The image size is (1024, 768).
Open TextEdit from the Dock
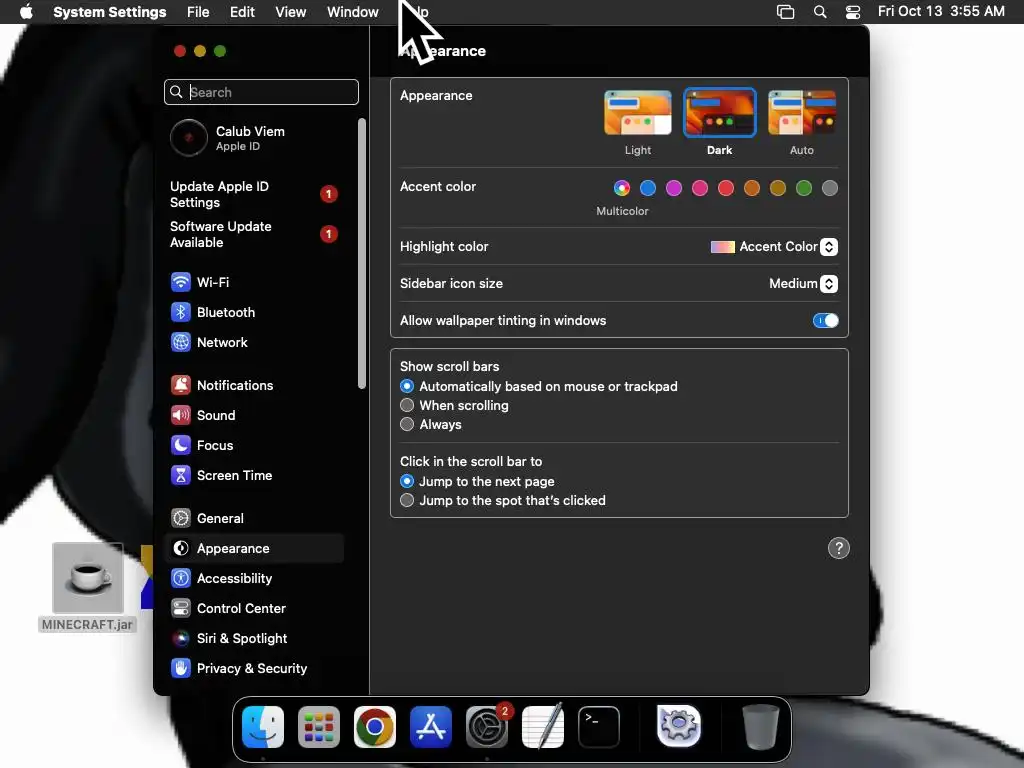pyautogui.click(x=543, y=727)
